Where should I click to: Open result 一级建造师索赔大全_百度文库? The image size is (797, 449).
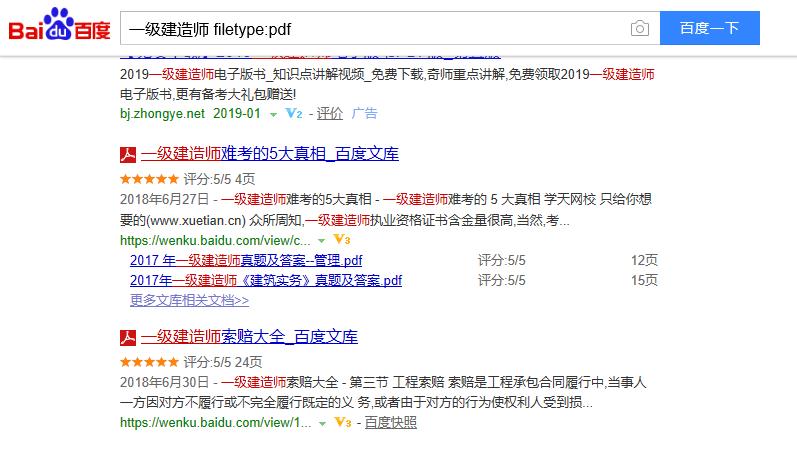click(x=249, y=337)
